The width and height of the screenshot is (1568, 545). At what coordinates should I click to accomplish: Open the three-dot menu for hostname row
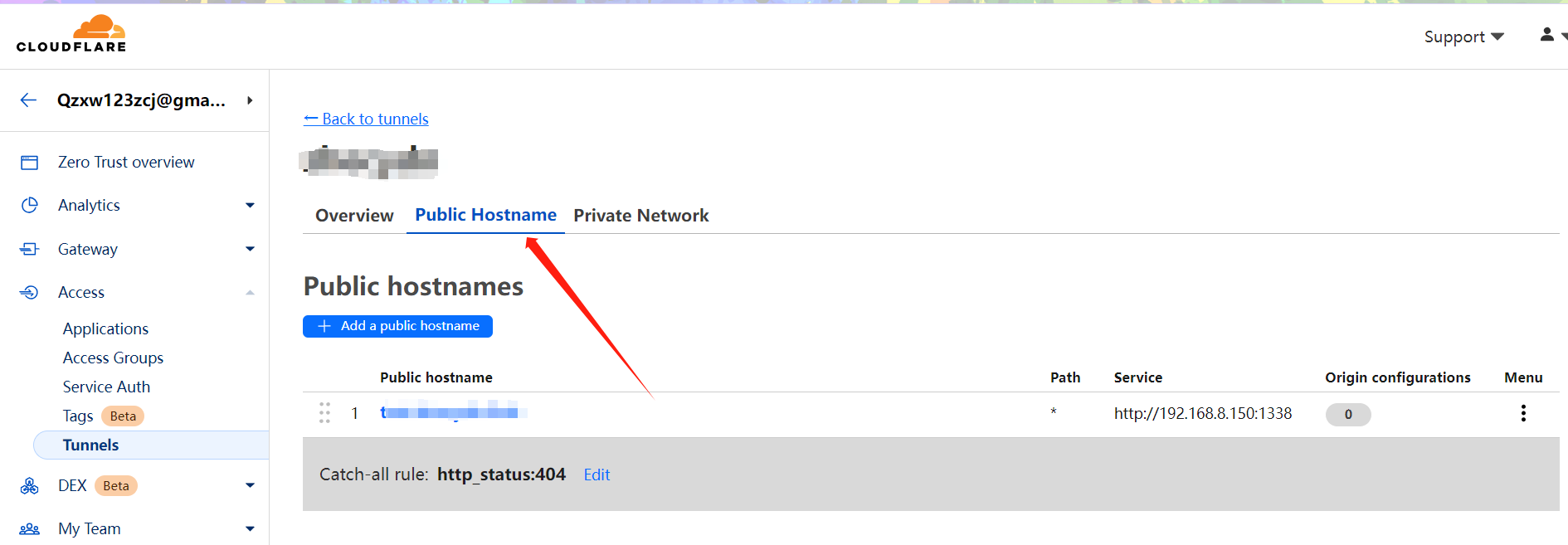pos(1523,413)
